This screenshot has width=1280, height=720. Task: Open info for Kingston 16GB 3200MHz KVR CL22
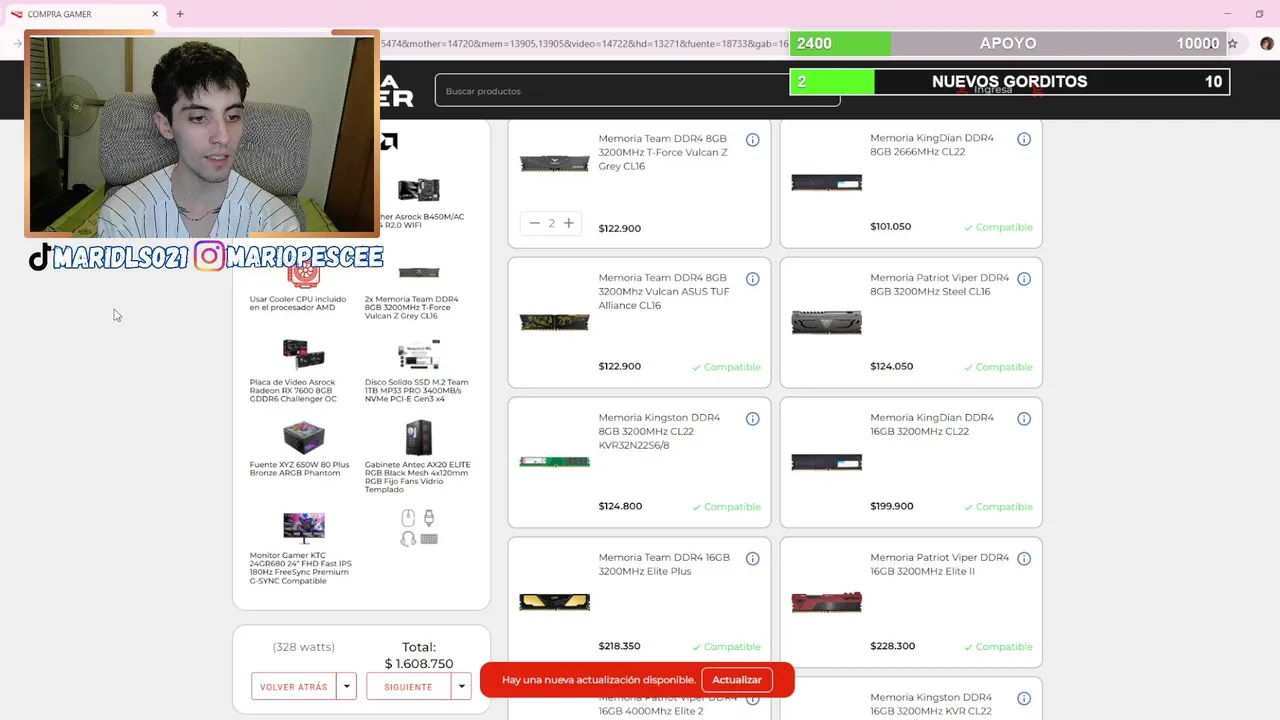[1024, 699]
